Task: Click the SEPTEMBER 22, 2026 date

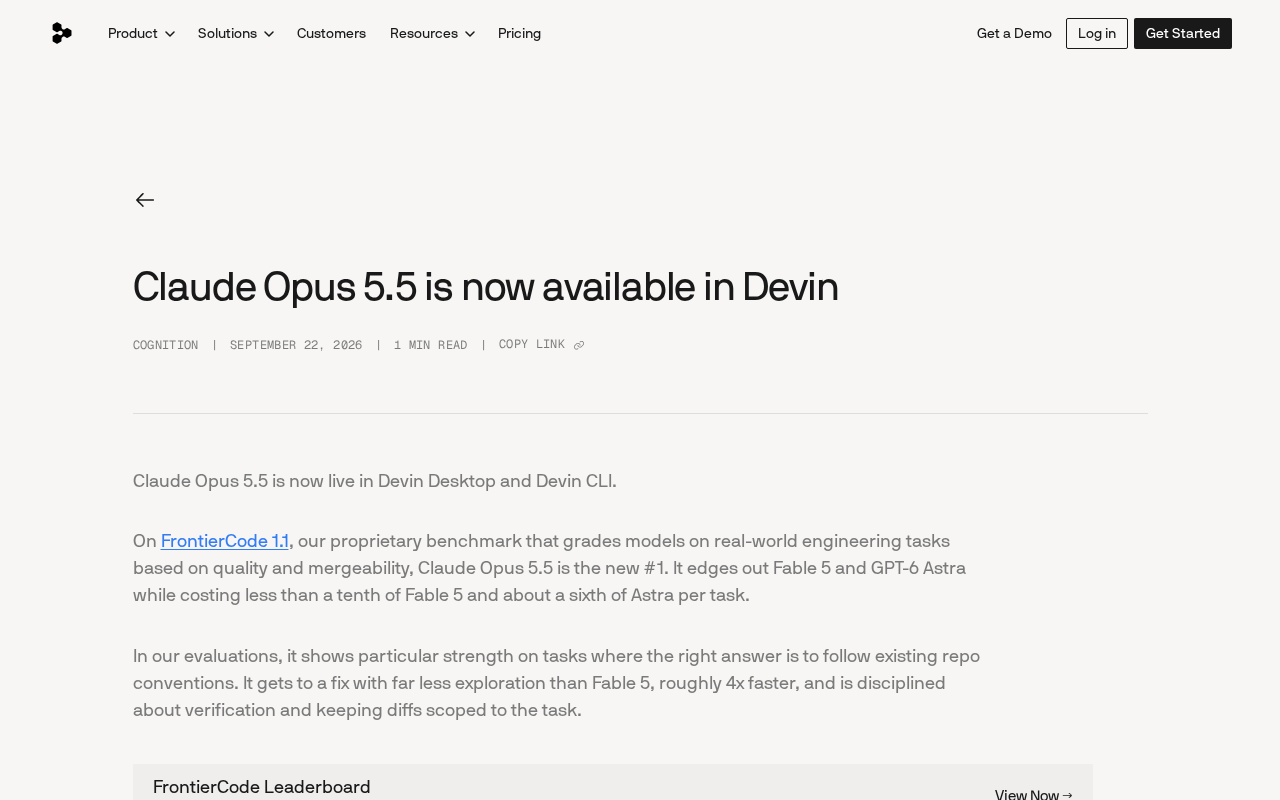Action: pyautogui.click(x=296, y=345)
